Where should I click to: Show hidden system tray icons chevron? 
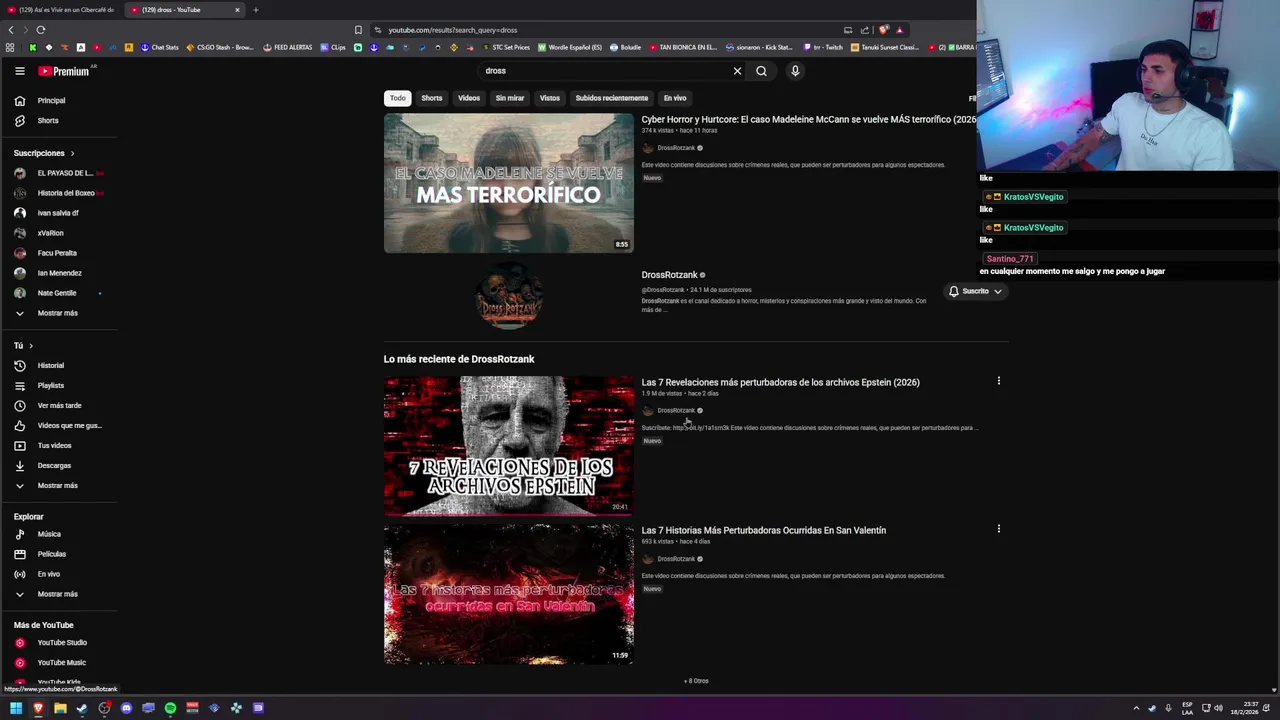tap(1136, 708)
